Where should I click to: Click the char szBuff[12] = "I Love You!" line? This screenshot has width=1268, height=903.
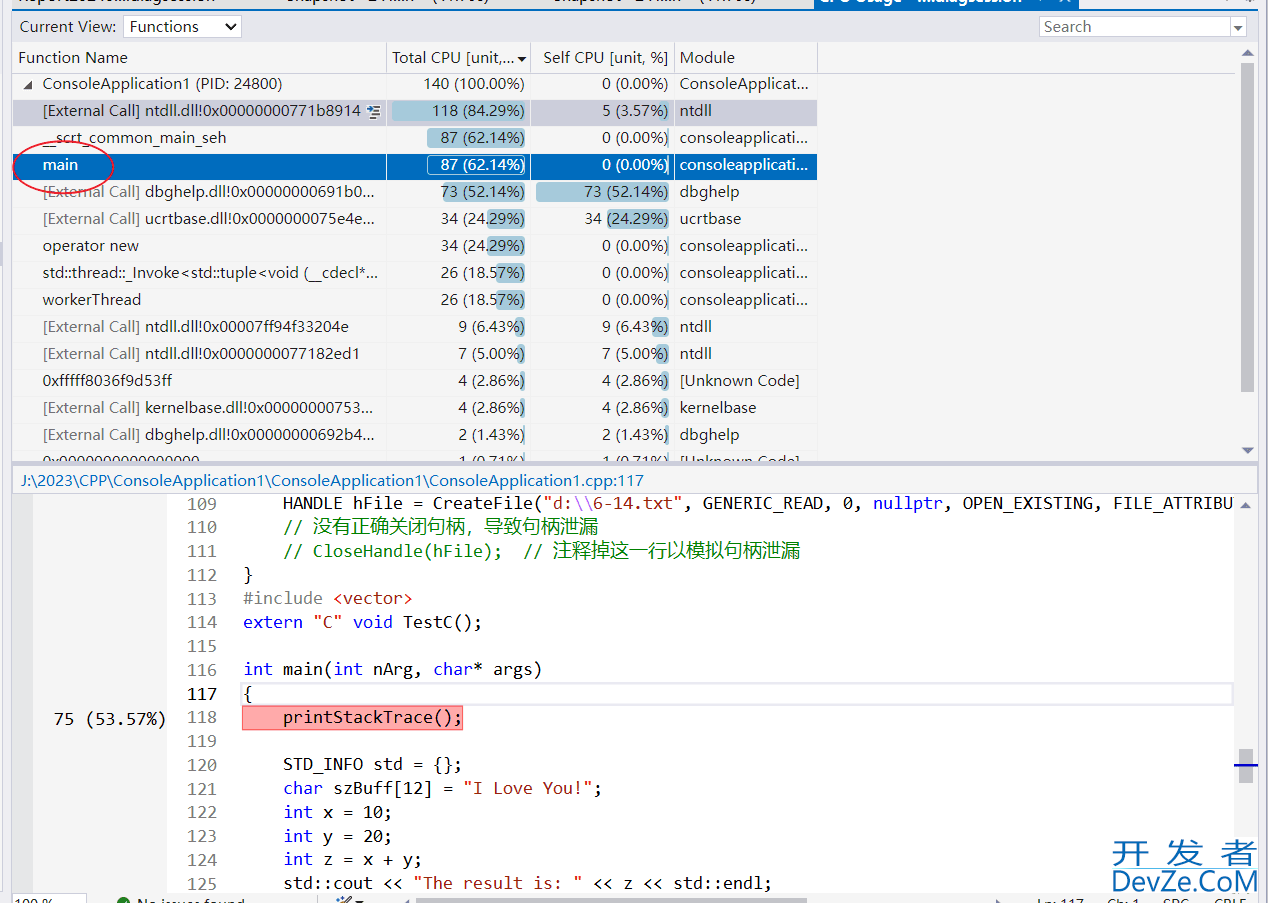click(x=442, y=789)
